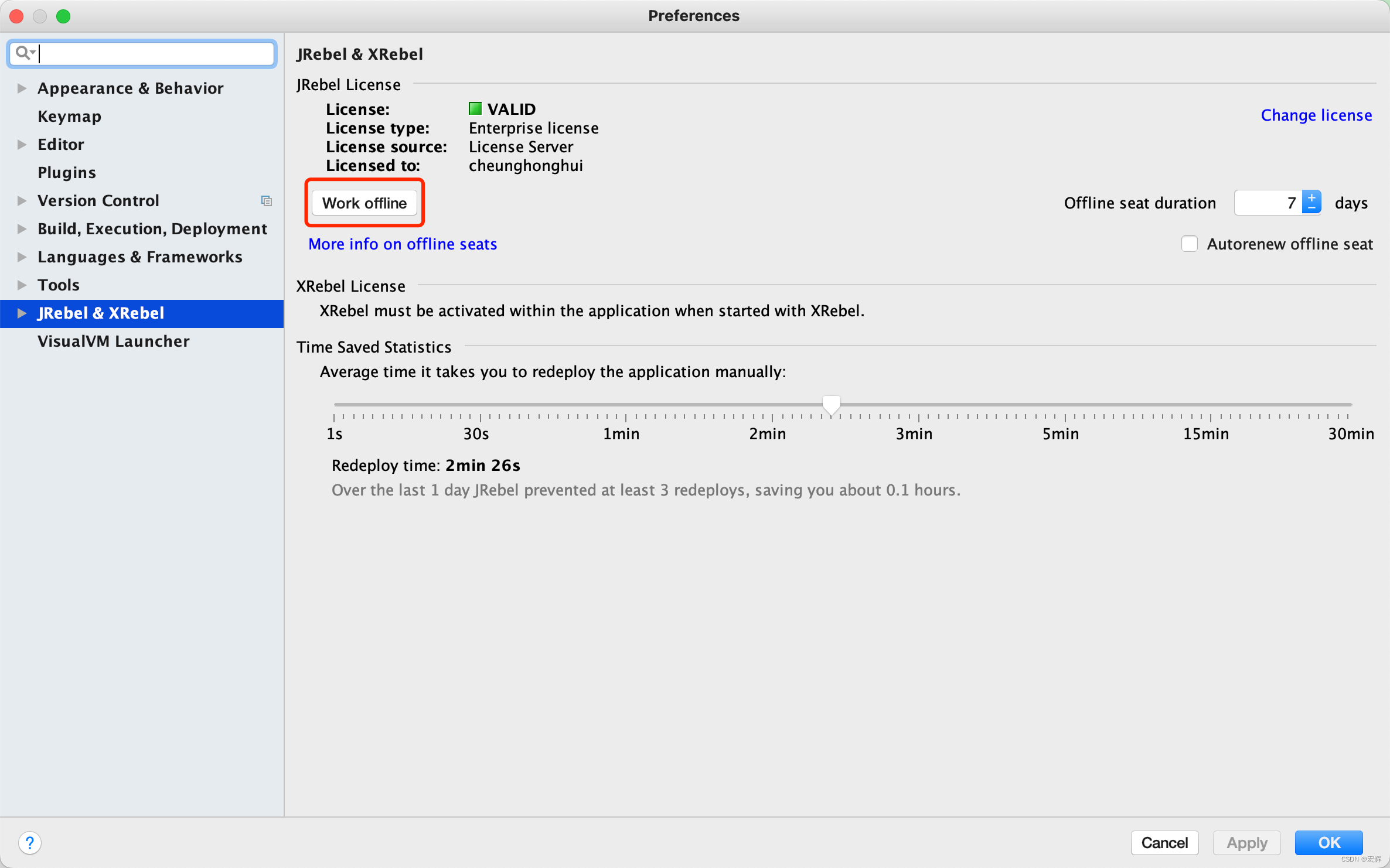Click the Cancel button

point(1164,843)
